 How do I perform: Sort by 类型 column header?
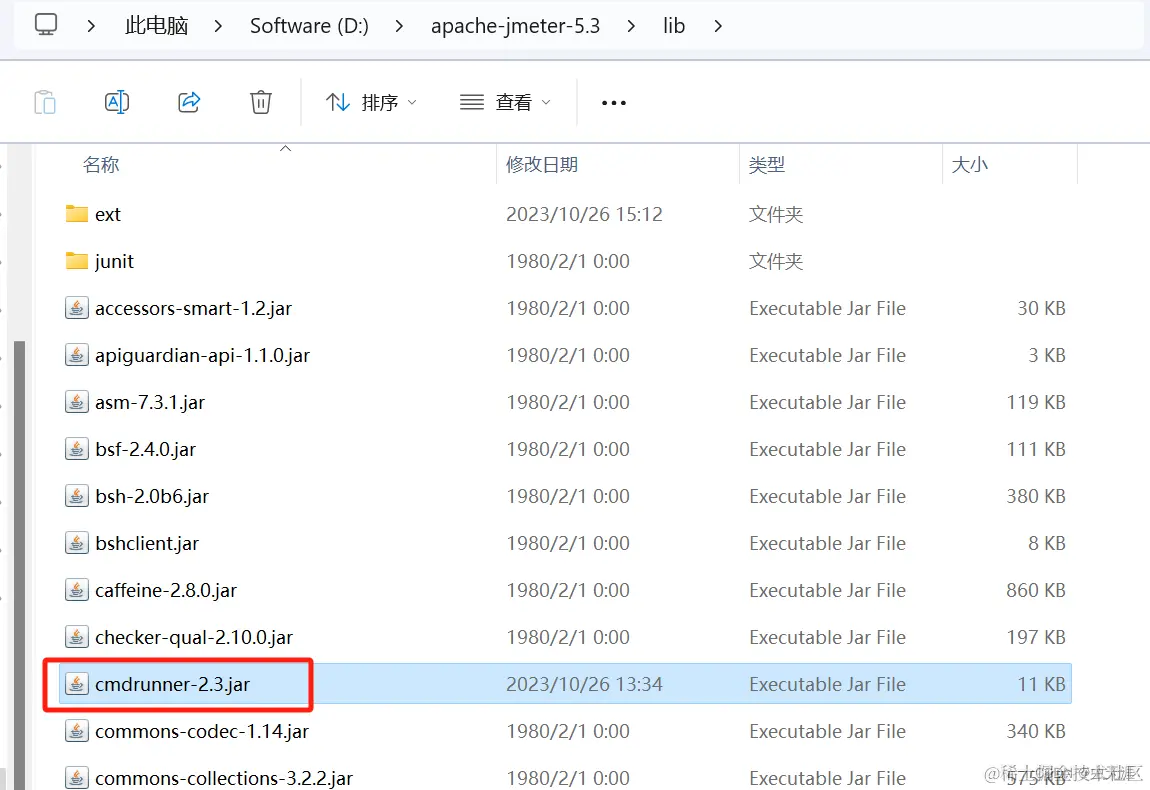coord(766,164)
